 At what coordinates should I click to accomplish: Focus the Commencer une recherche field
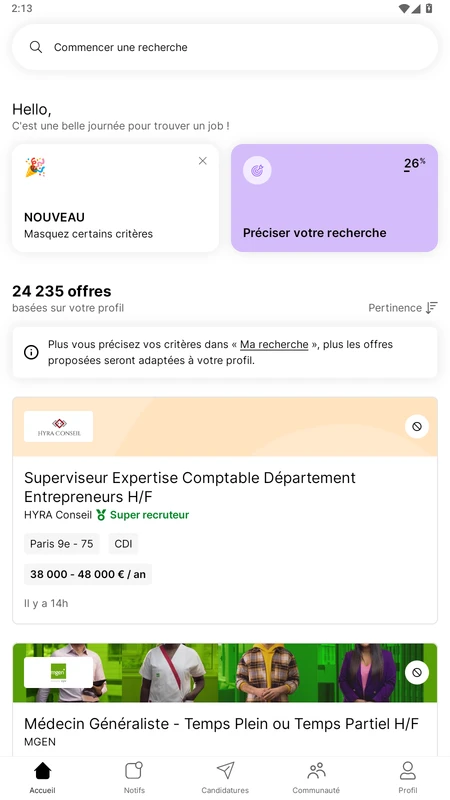225,47
